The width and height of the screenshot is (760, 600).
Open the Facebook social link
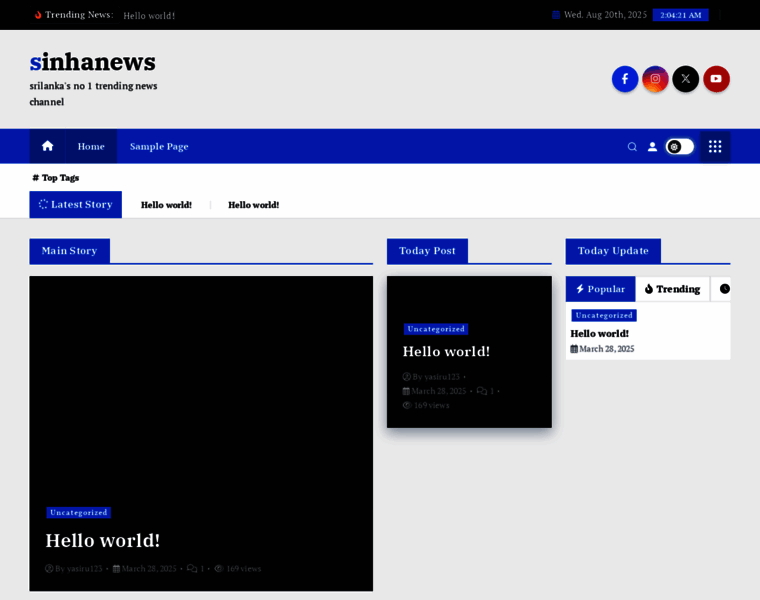[x=625, y=79]
